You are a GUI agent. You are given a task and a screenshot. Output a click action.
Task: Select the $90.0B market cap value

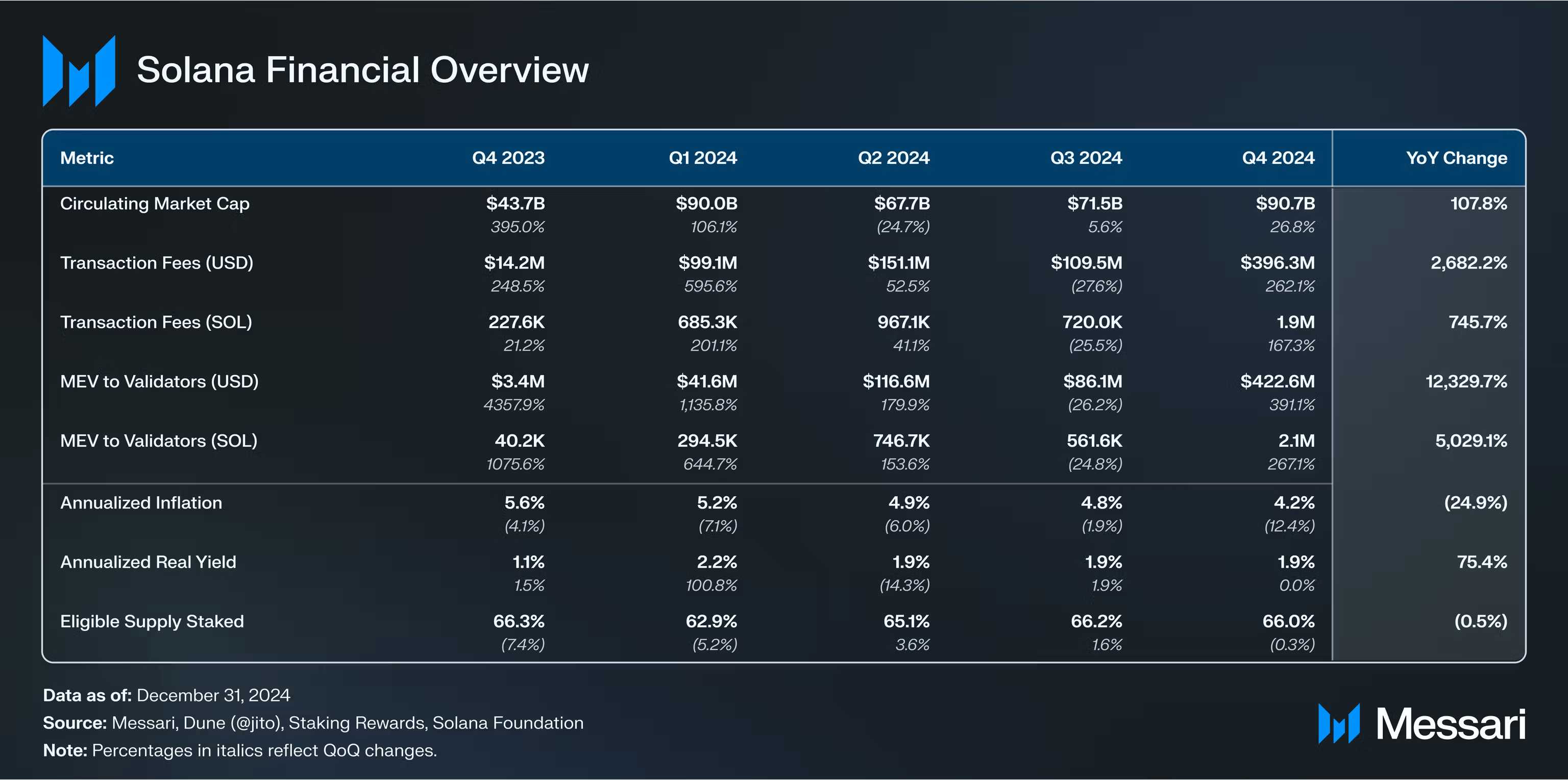706,203
